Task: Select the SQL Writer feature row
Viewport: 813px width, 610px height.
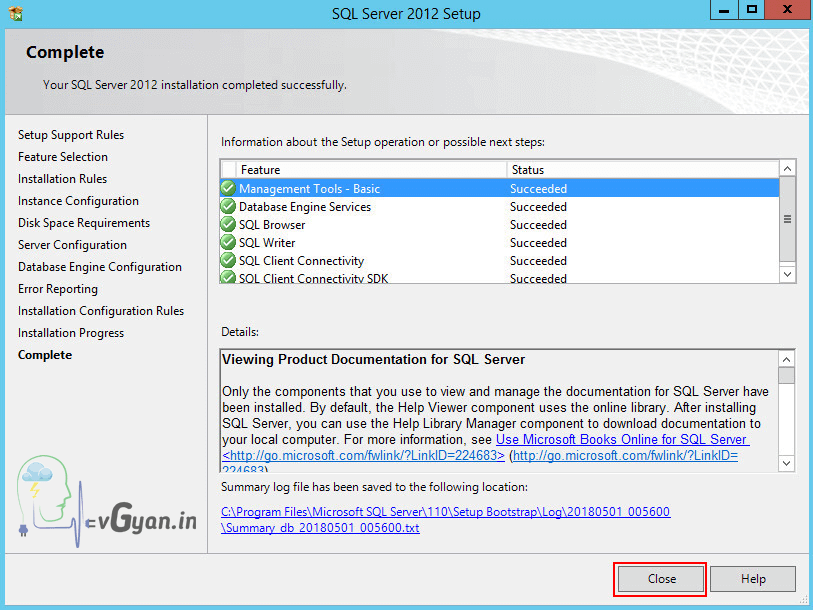Action: (x=500, y=242)
